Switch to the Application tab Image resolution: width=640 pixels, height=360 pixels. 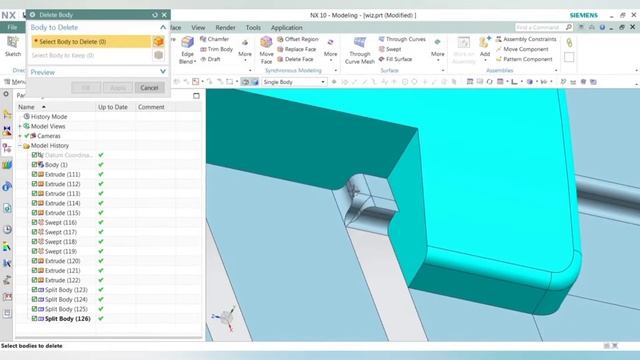[287, 28]
